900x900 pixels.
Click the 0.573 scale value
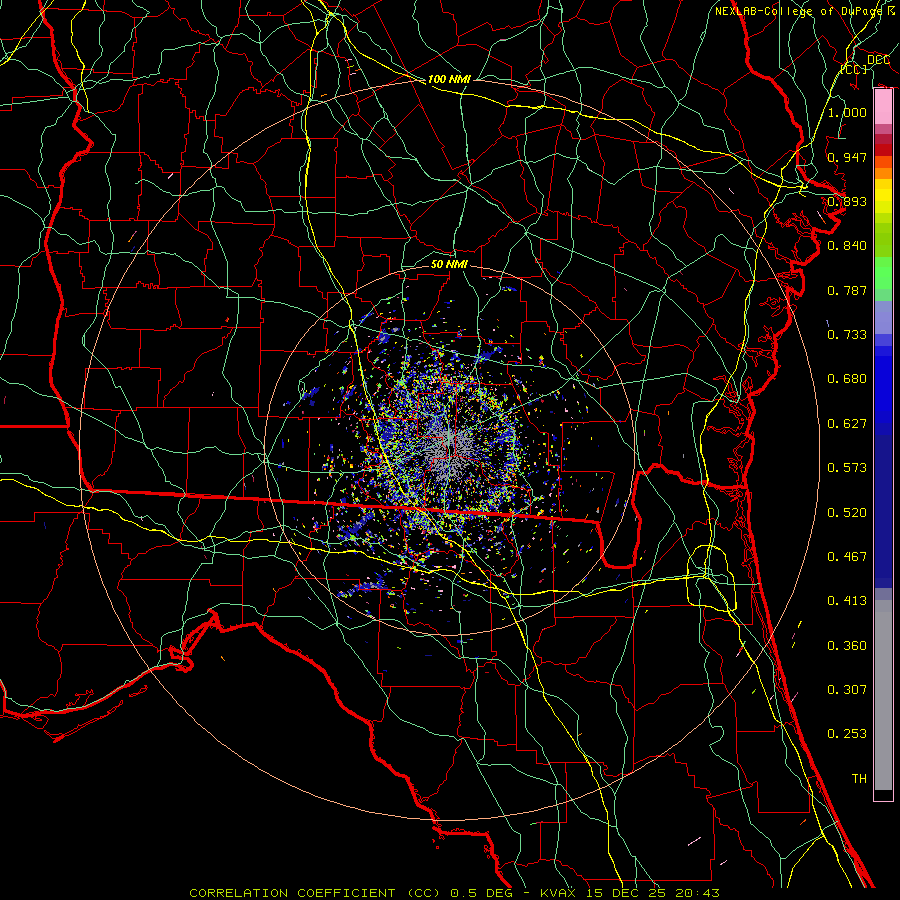[847, 468]
